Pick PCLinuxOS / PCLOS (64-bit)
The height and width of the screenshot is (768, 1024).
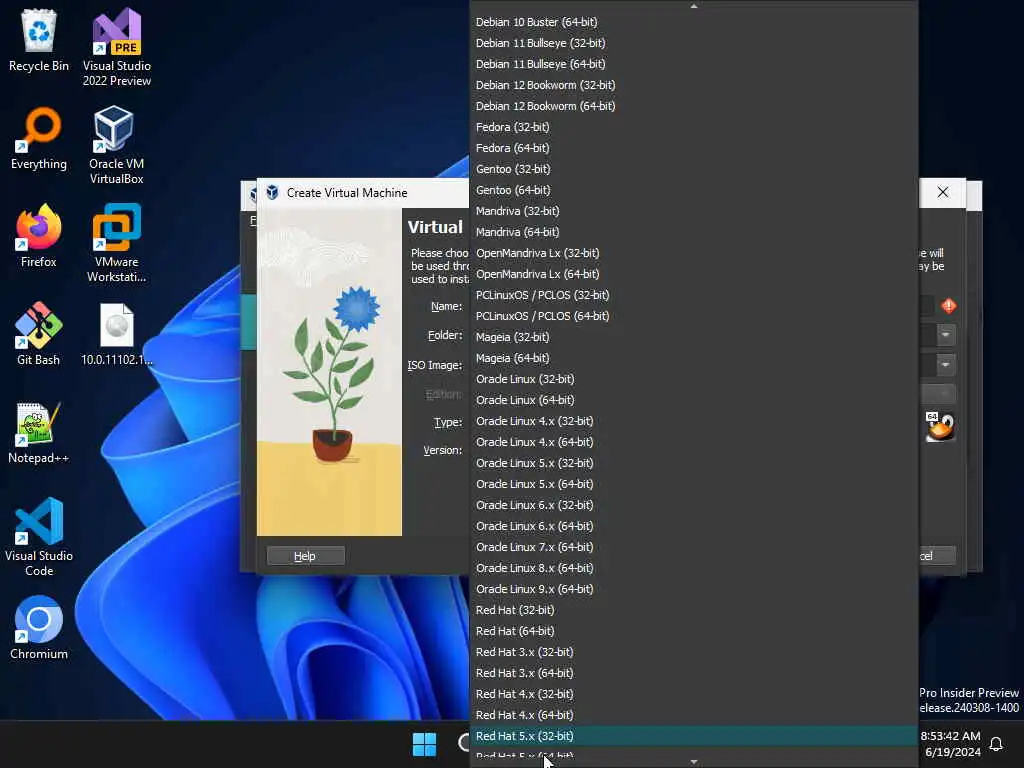click(x=694, y=315)
